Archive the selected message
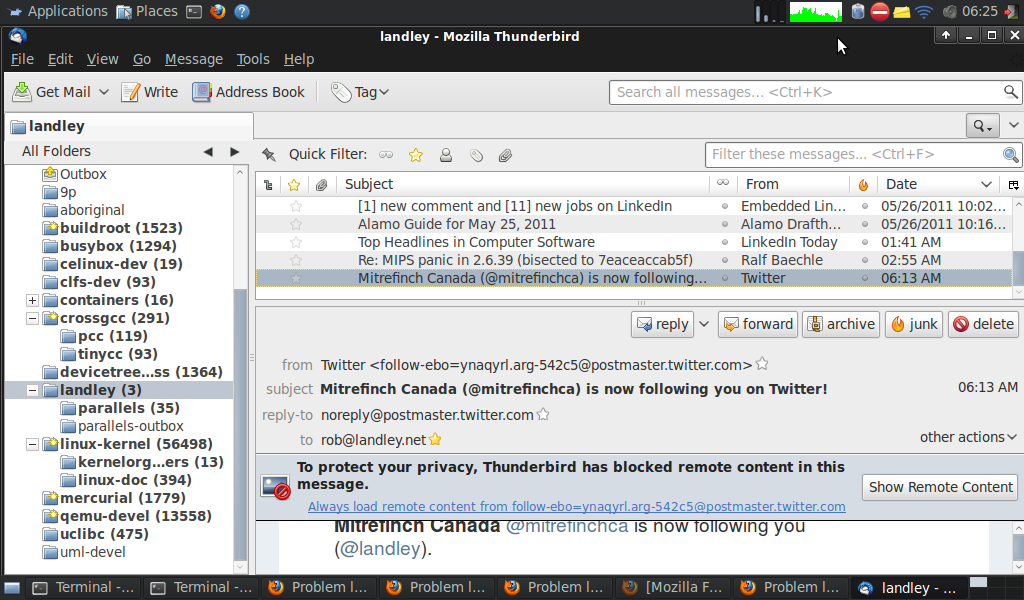 (x=840, y=324)
